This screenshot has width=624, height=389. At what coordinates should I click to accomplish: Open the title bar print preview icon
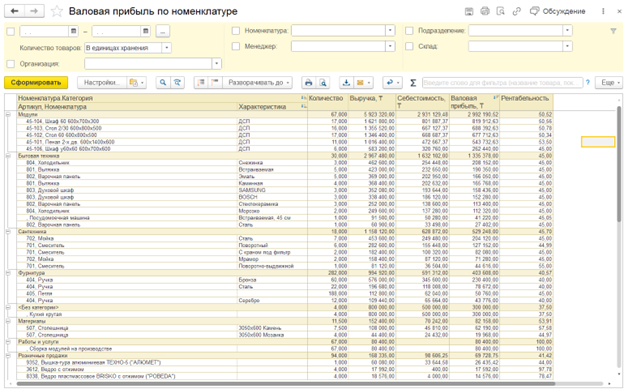[x=501, y=12]
